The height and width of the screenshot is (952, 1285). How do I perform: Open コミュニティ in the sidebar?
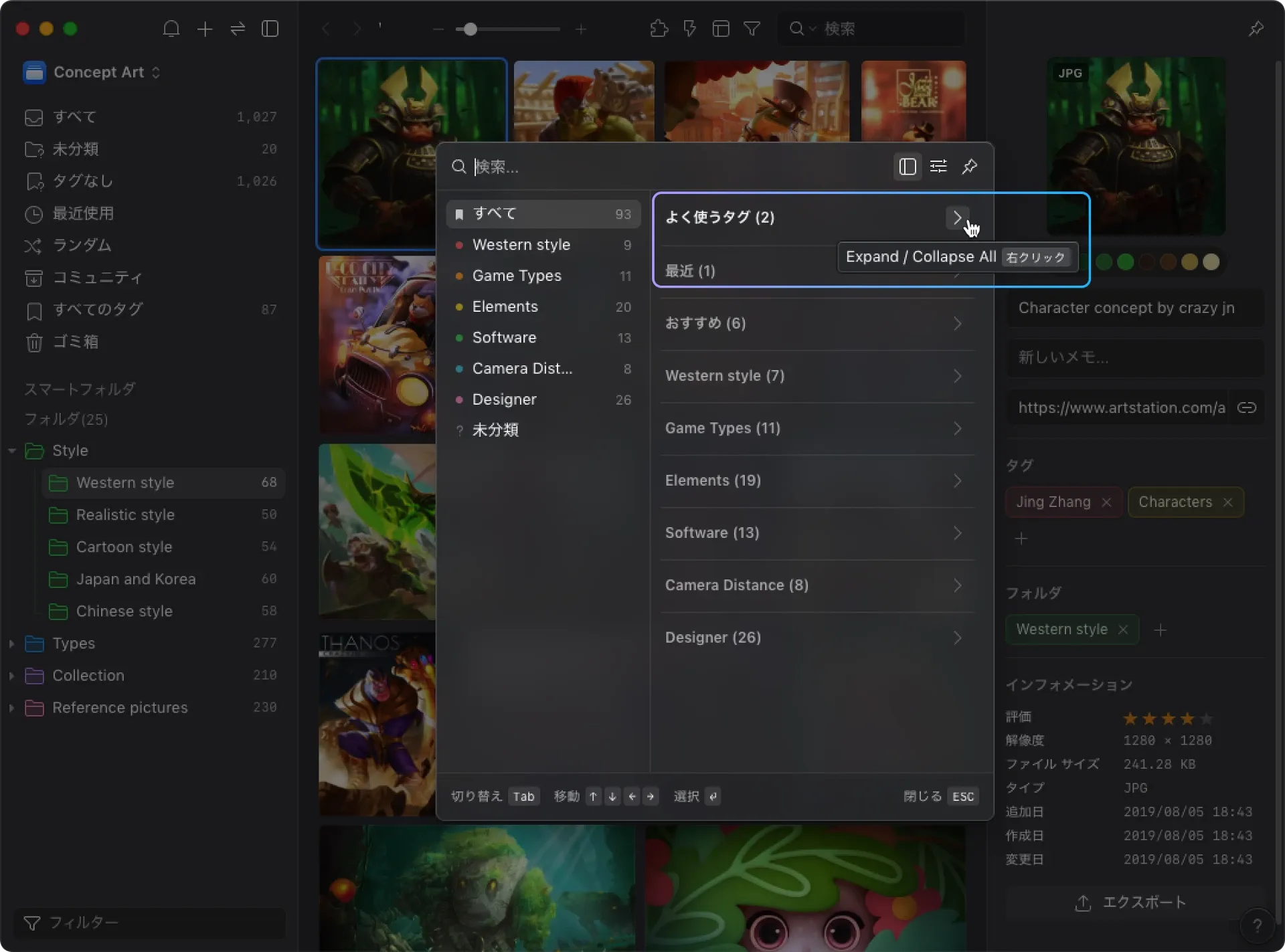pyautogui.click(x=151, y=278)
